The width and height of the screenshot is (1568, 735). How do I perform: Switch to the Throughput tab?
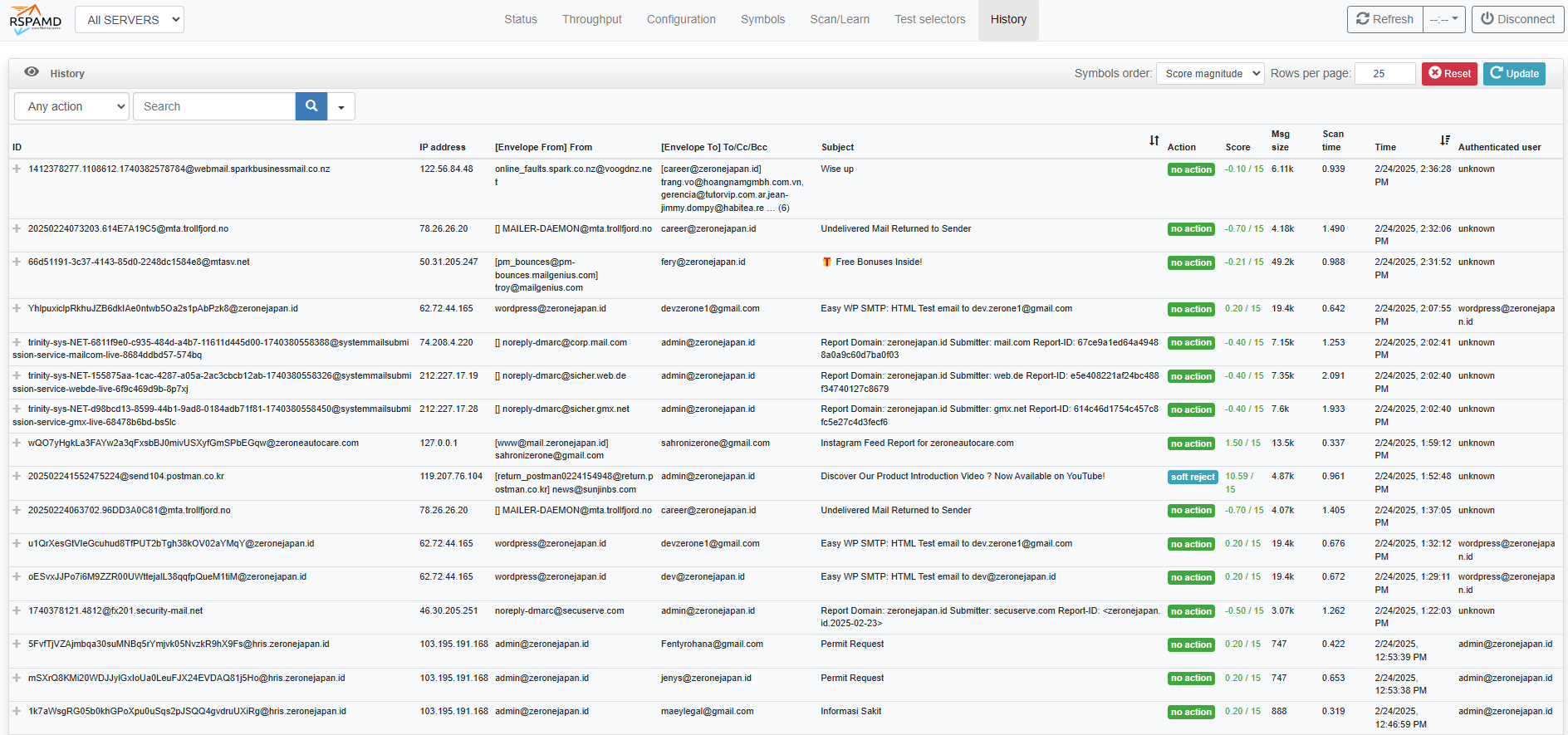tap(591, 19)
